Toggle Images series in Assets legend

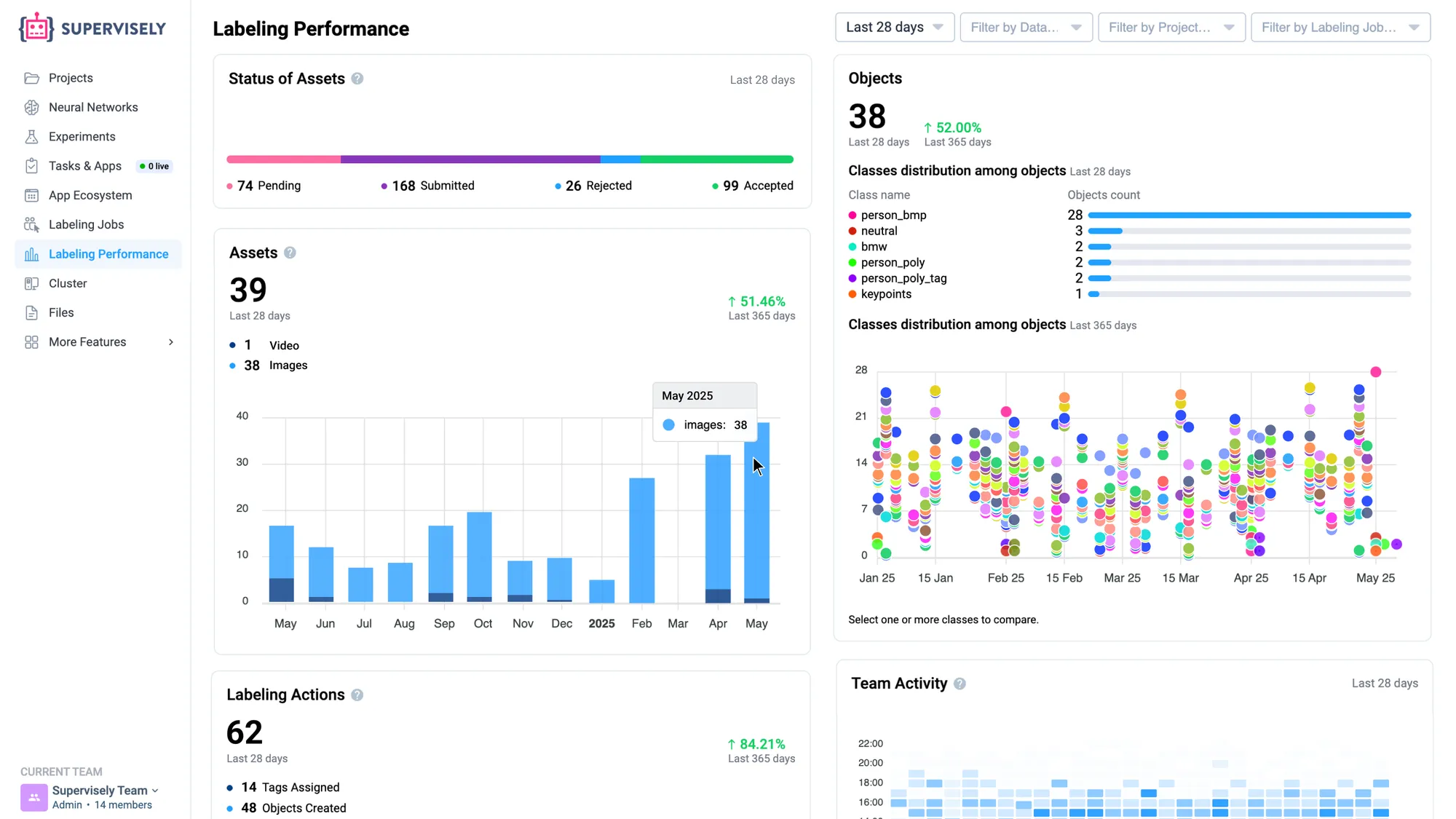[268, 365]
